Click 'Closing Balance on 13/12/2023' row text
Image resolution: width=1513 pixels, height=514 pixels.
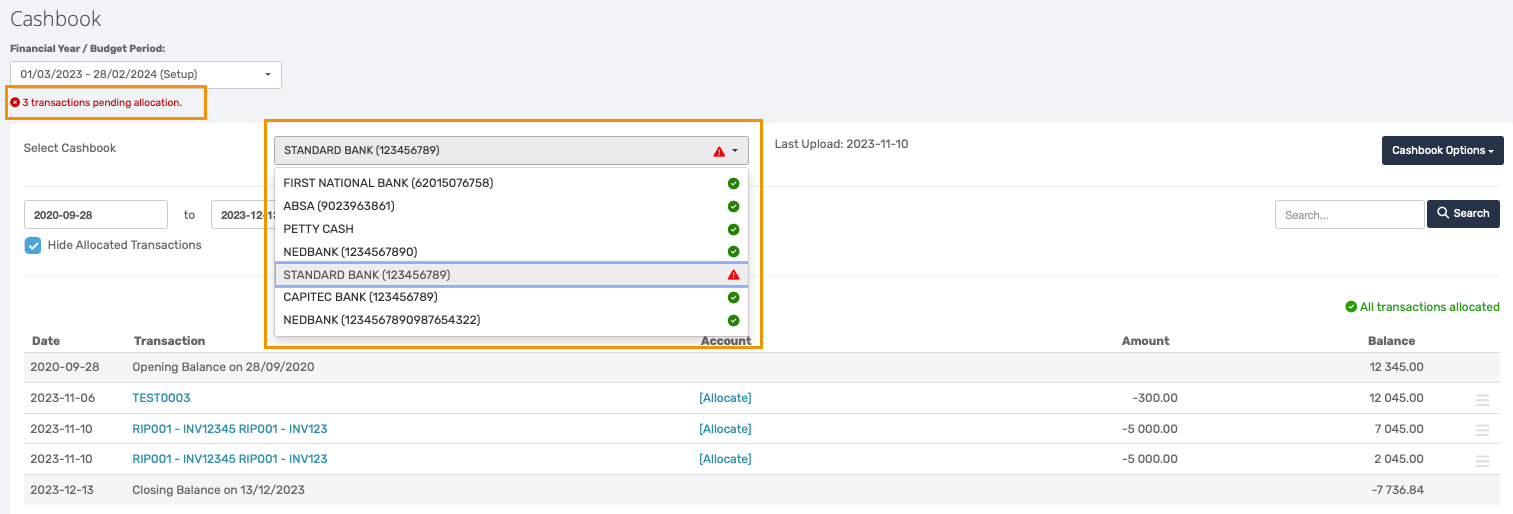coord(218,490)
